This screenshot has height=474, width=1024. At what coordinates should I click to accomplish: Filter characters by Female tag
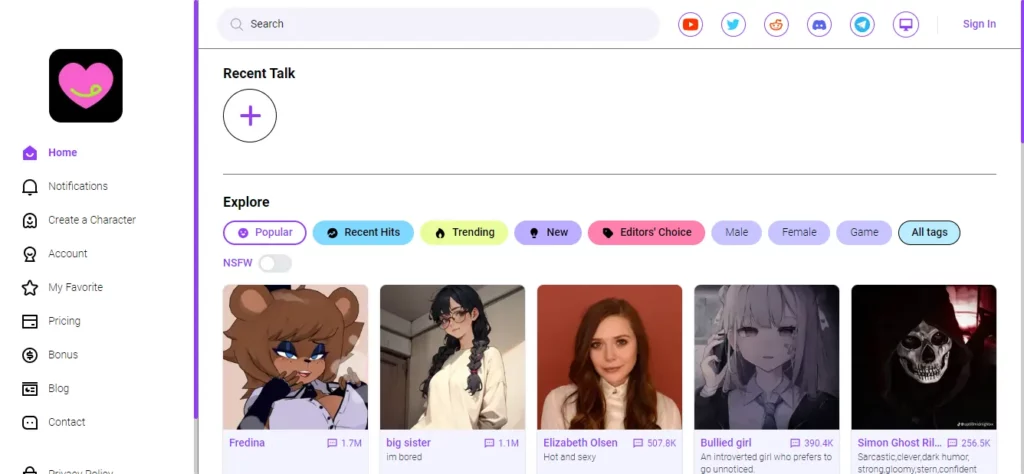[799, 232]
